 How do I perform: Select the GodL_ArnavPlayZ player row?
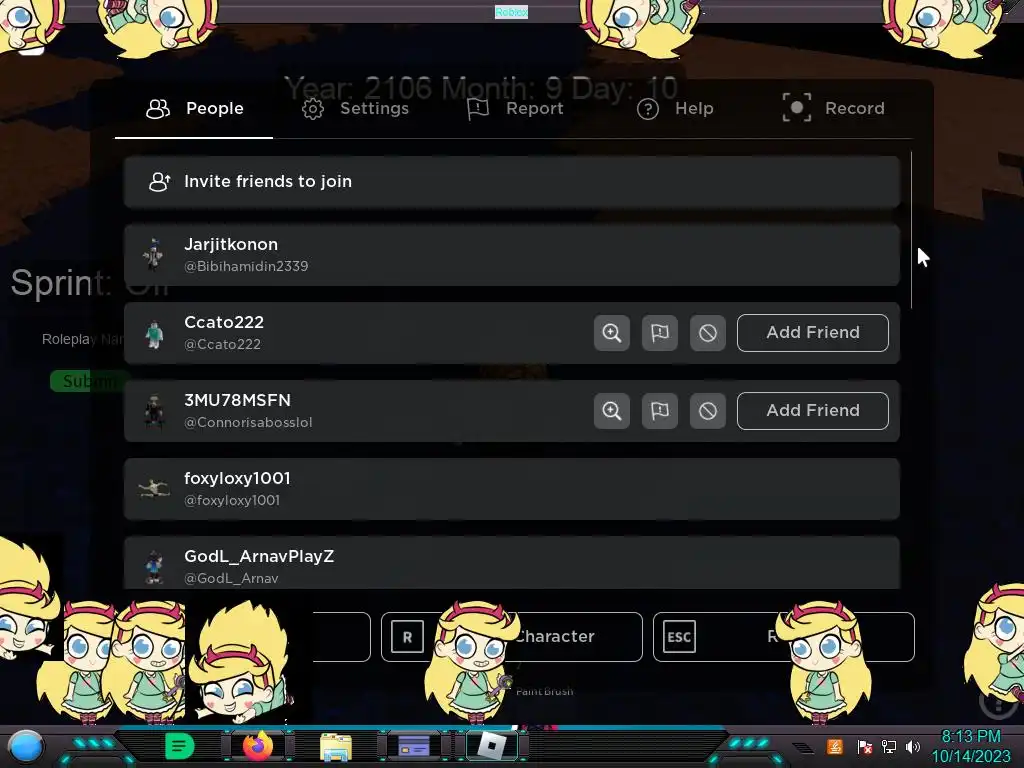coord(512,563)
